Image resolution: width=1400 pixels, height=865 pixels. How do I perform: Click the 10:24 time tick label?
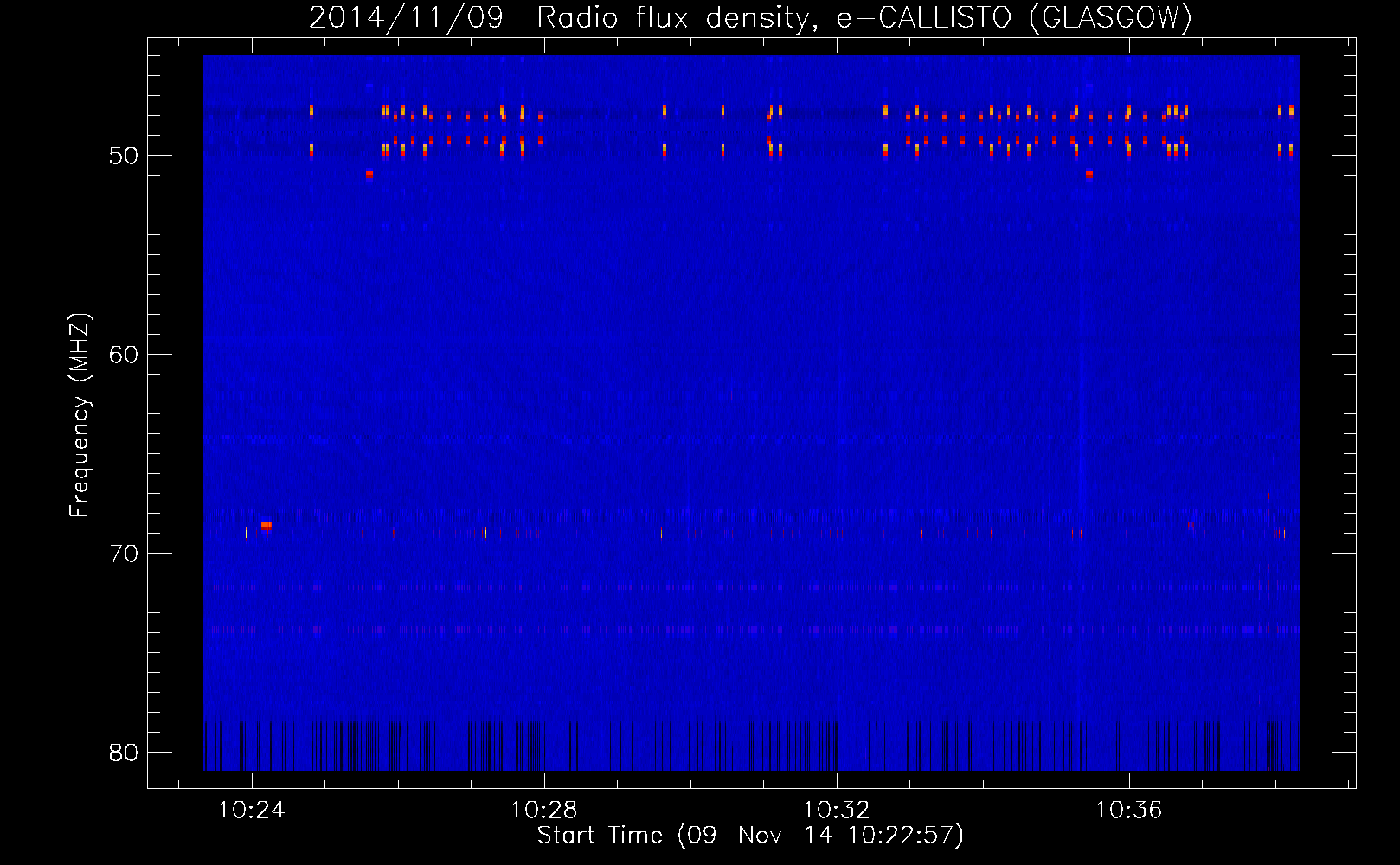click(x=252, y=811)
